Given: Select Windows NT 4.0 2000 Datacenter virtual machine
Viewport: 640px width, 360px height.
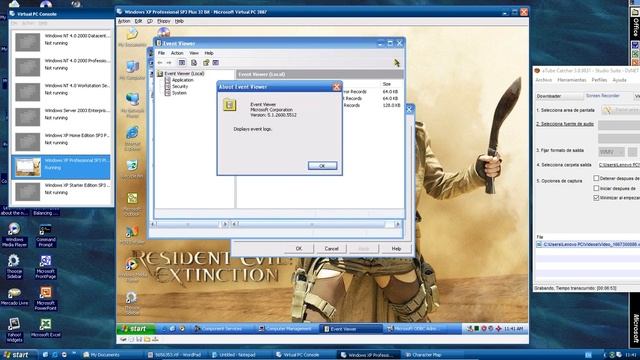Looking at the screenshot, I should [61, 42].
